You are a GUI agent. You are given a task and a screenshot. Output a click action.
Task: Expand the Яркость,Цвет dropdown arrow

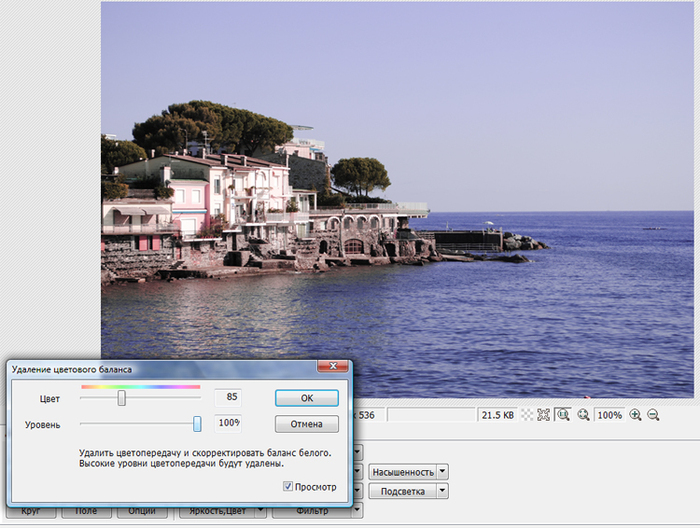click(261, 511)
